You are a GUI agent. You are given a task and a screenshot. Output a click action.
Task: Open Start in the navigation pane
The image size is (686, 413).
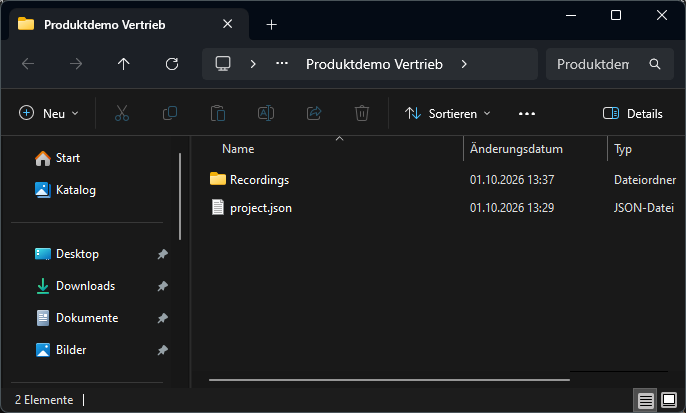pos(57,158)
